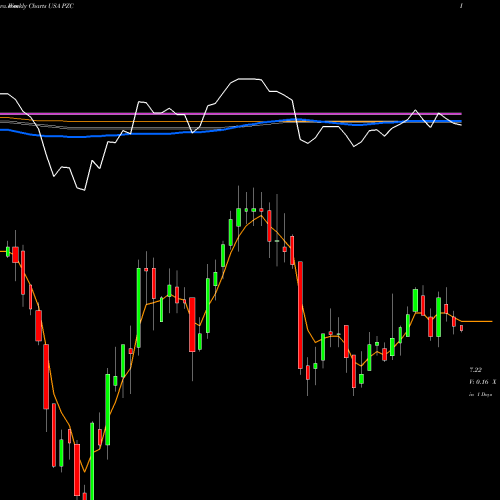Click the magenta horizontal indicator line
Screen dimensions: 500x500
231,114
